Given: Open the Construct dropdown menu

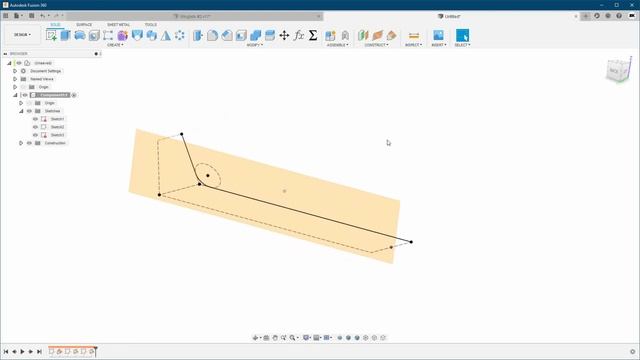Looking at the screenshot, I should [x=376, y=45].
